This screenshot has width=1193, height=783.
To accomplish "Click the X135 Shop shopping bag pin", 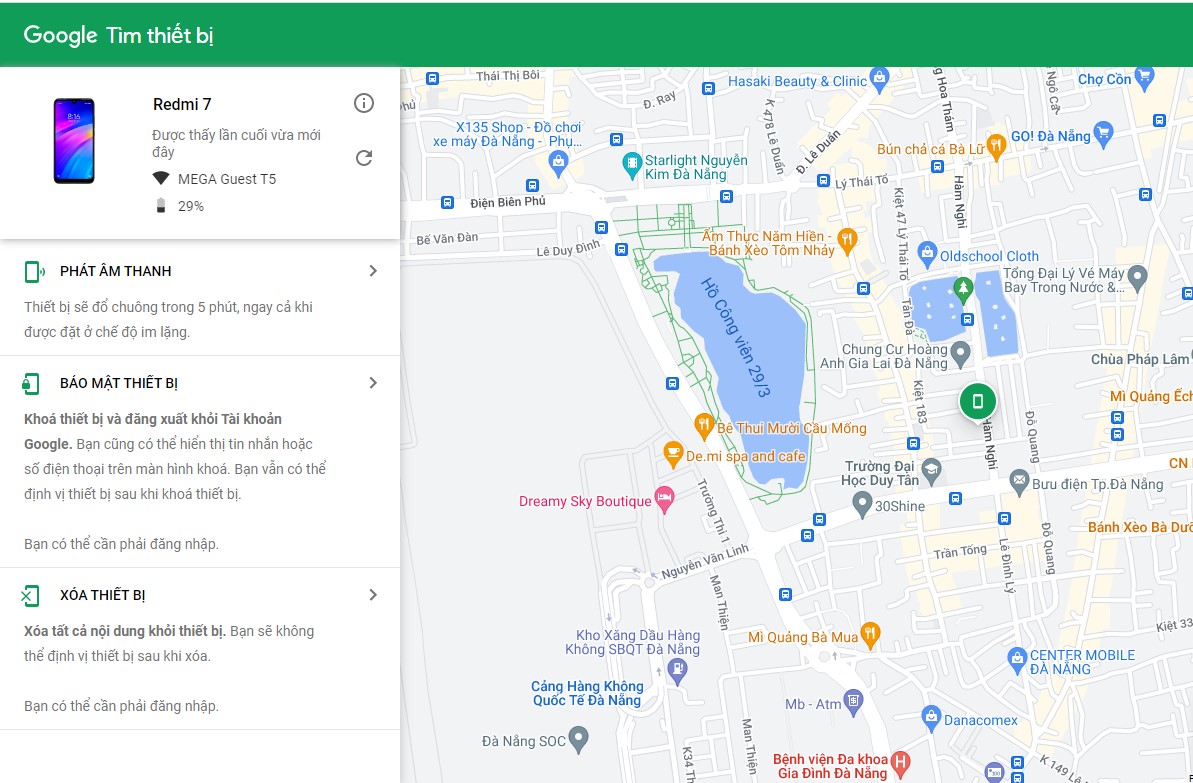I will [558, 164].
